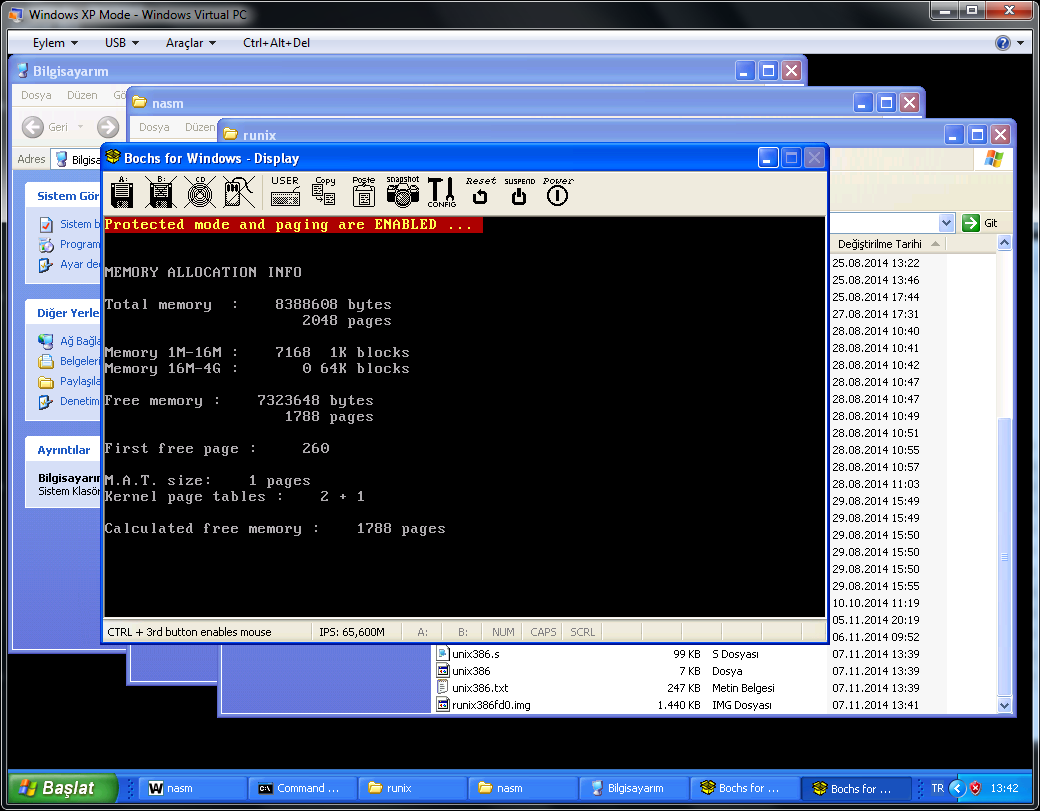
Task: Switch to Bilgisayarım taskbar item
Action: pos(634,788)
